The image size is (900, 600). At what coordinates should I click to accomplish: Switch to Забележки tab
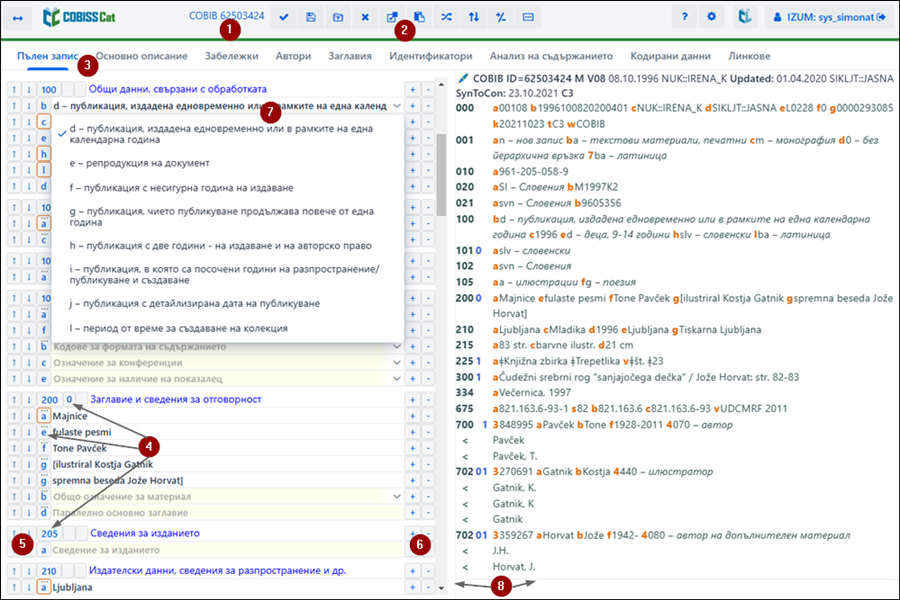pyautogui.click(x=231, y=56)
